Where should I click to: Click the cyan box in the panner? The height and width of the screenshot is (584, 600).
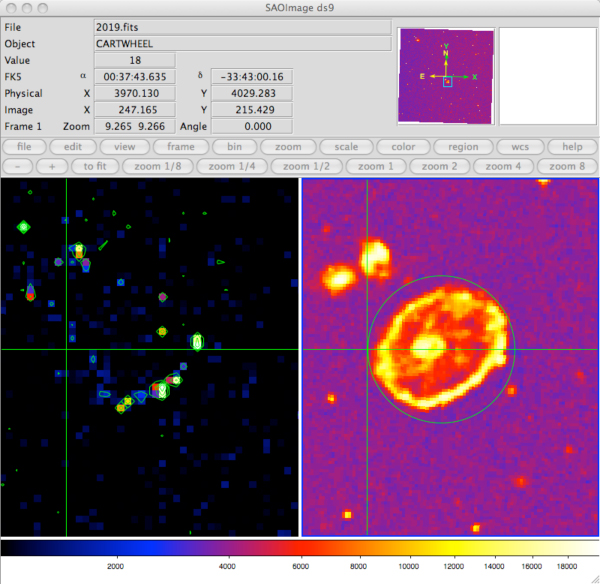(447, 82)
